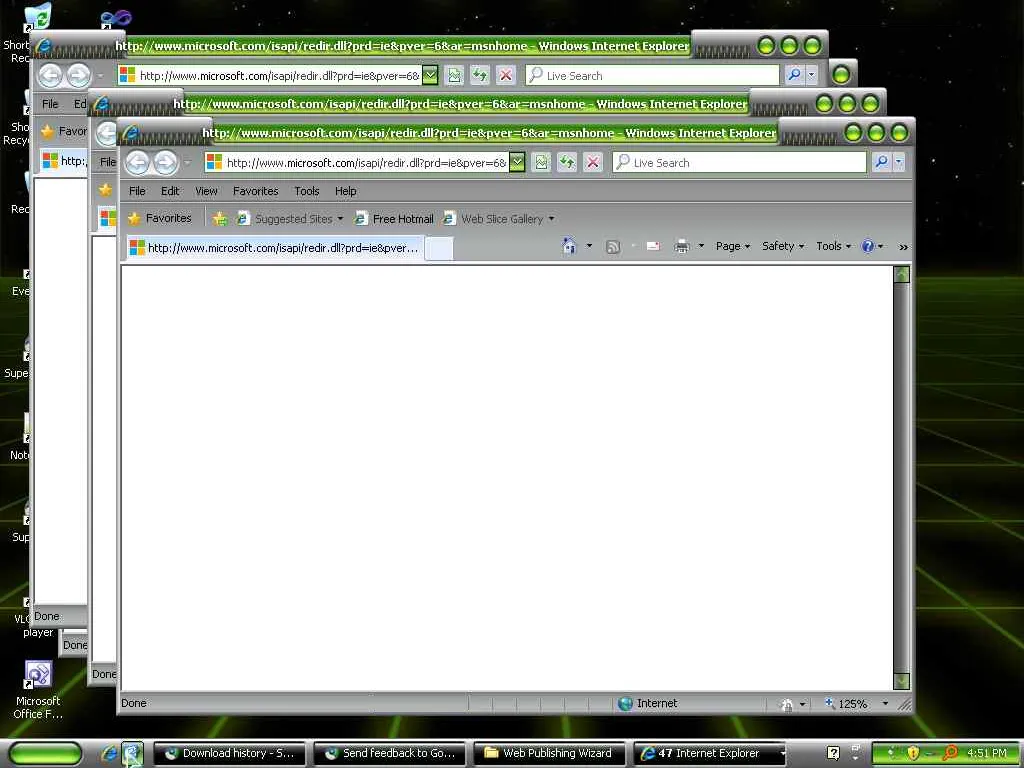Click the 4:51 PM clock

pyautogui.click(x=987, y=753)
